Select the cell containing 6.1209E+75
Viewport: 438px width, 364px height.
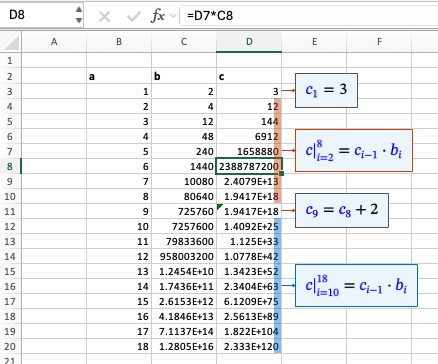[249, 301]
